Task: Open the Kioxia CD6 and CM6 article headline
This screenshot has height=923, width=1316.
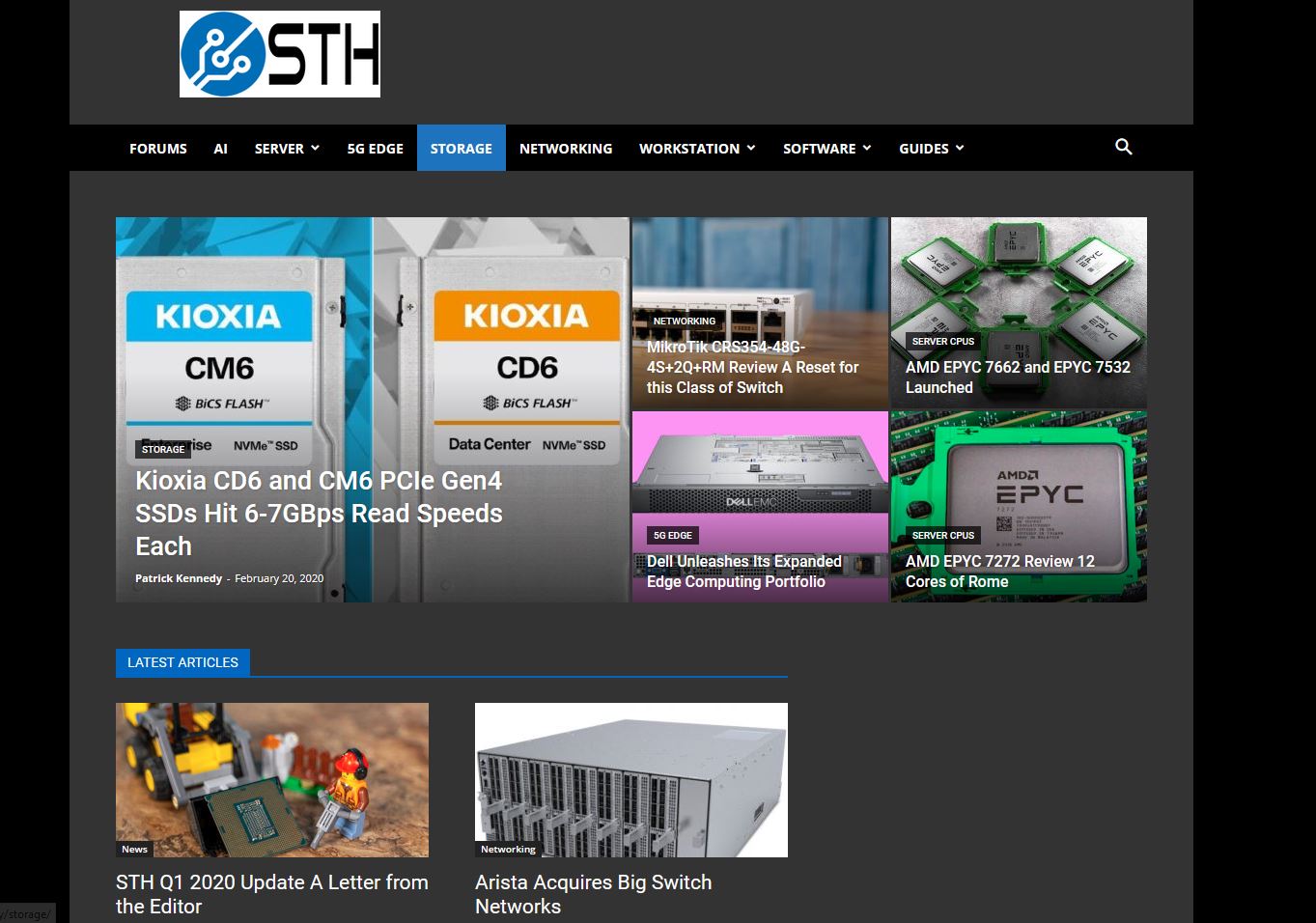Action: click(320, 514)
